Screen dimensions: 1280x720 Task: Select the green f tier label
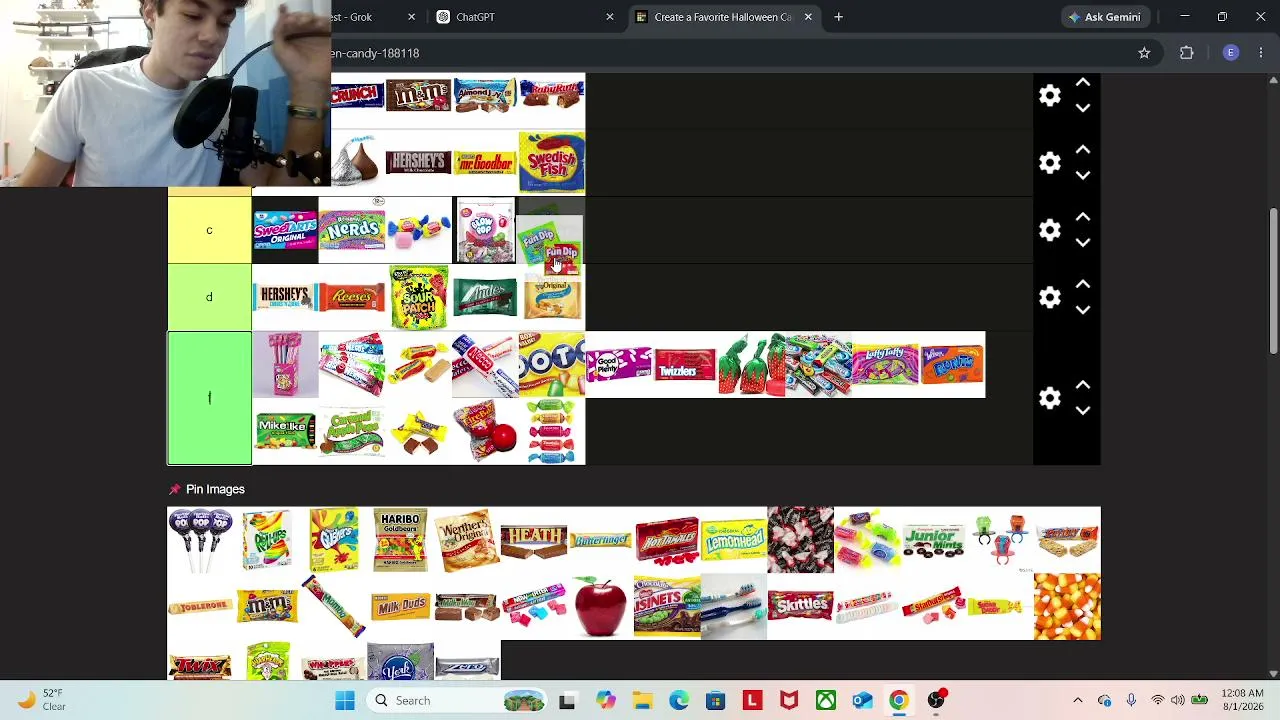click(209, 398)
